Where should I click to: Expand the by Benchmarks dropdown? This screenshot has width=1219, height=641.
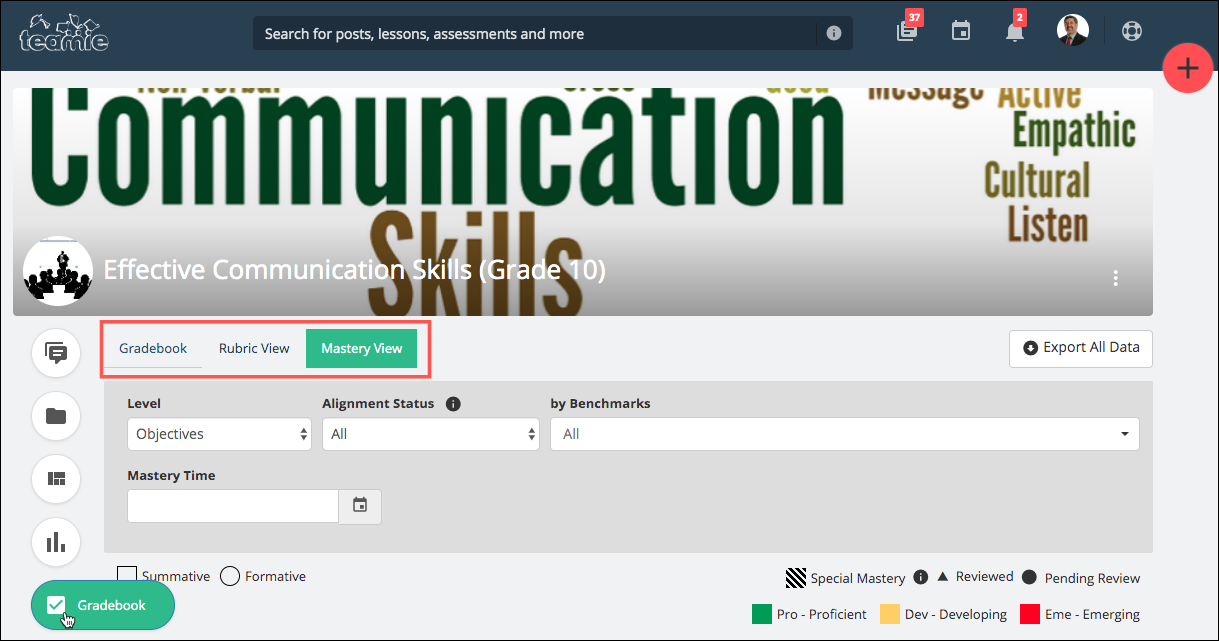click(x=845, y=434)
